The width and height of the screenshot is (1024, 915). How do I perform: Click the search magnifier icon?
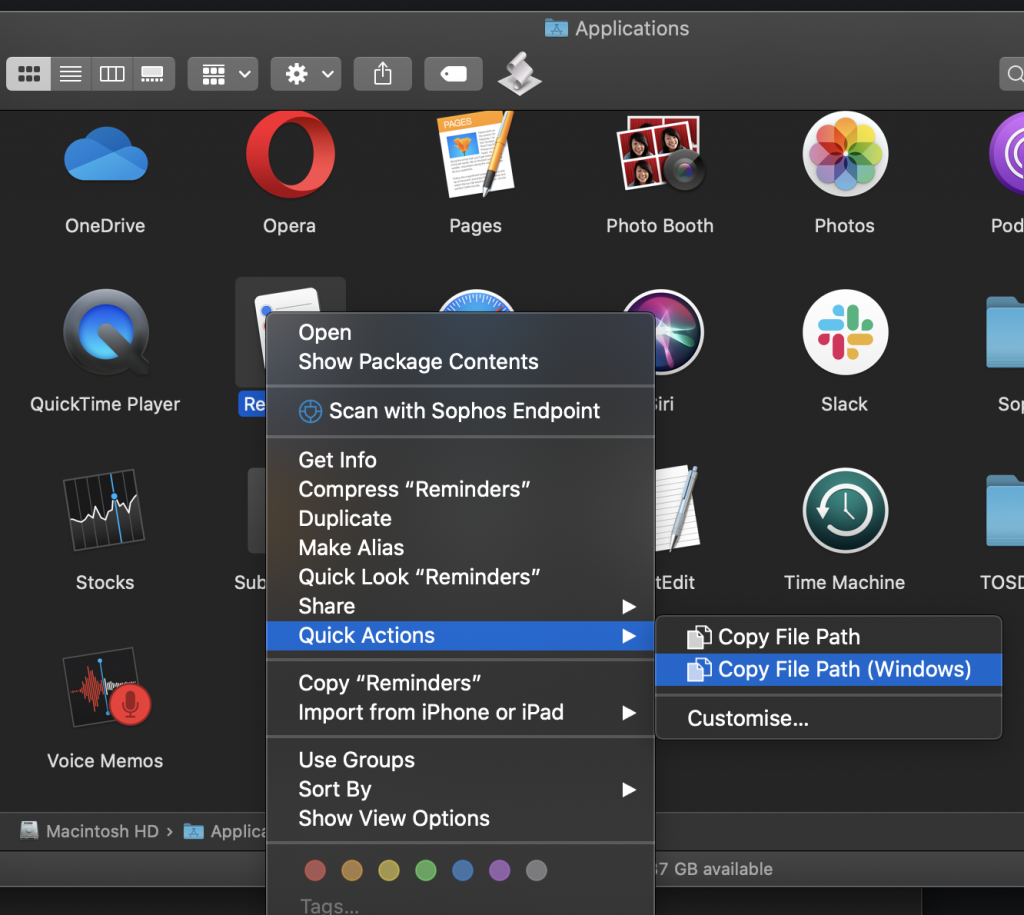coord(1015,74)
